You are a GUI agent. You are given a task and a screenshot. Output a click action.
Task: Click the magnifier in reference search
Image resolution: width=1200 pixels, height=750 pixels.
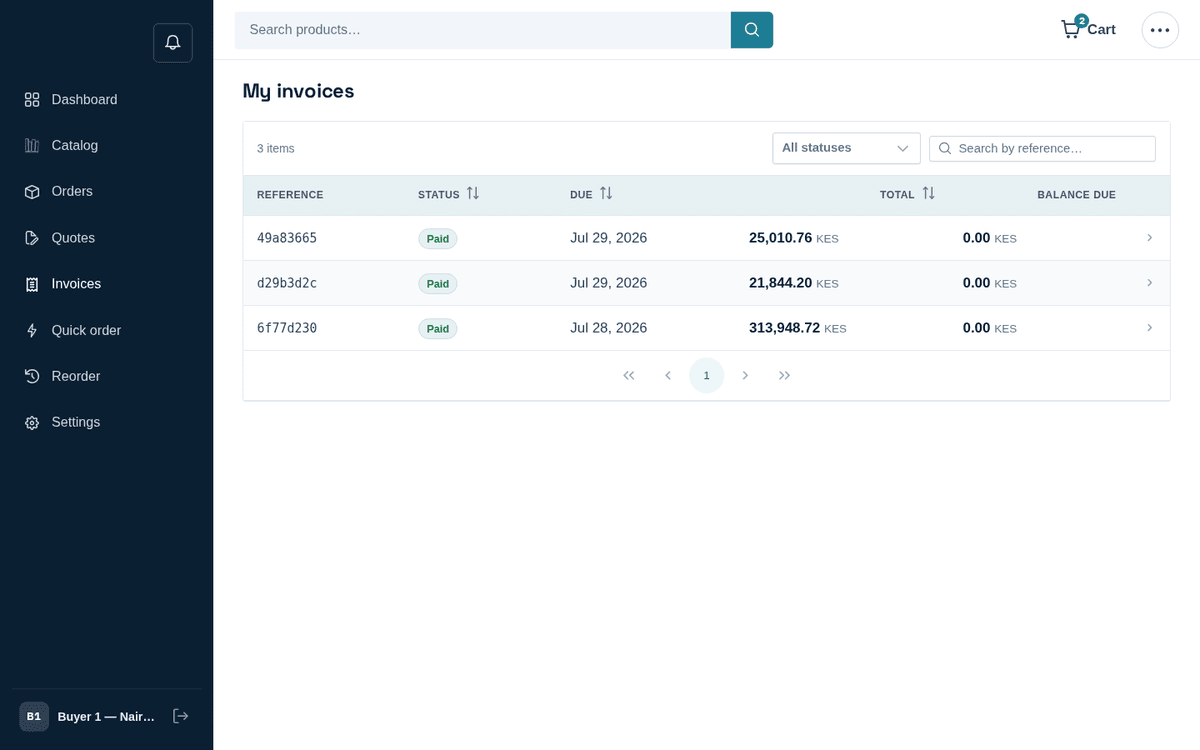(x=945, y=148)
